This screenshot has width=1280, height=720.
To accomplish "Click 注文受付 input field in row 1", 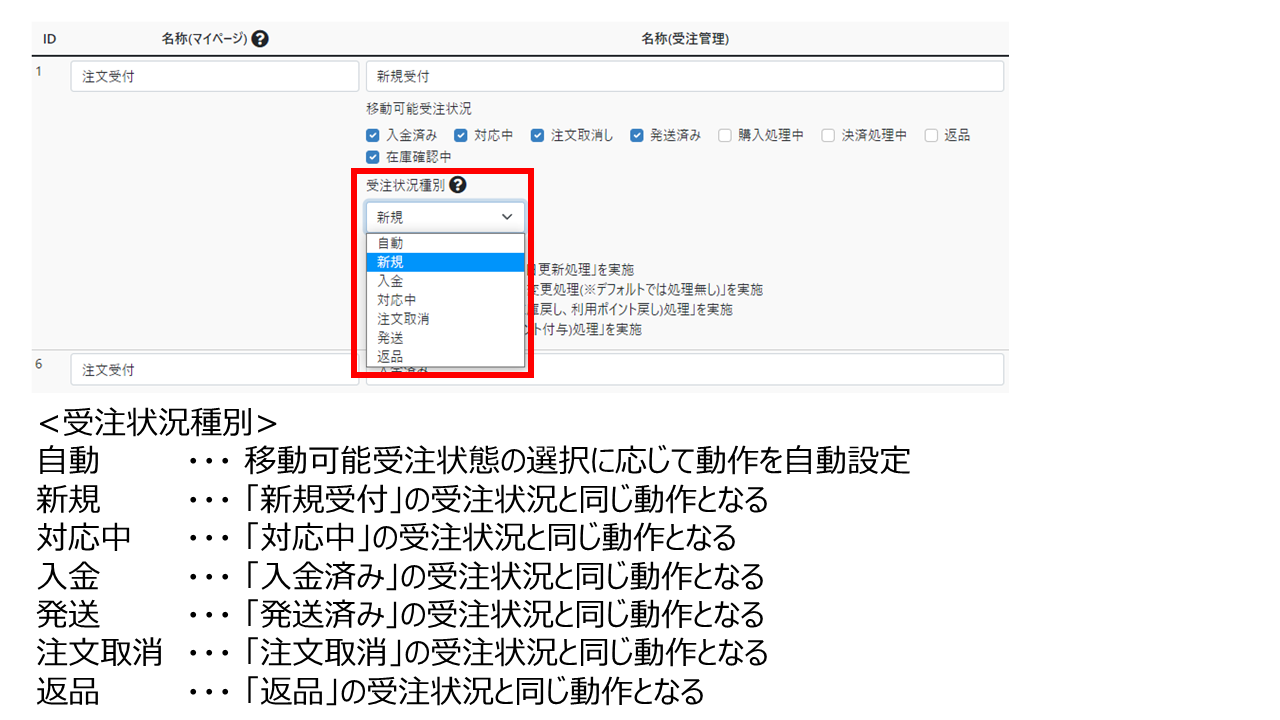I will pyautogui.click(x=214, y=76).
